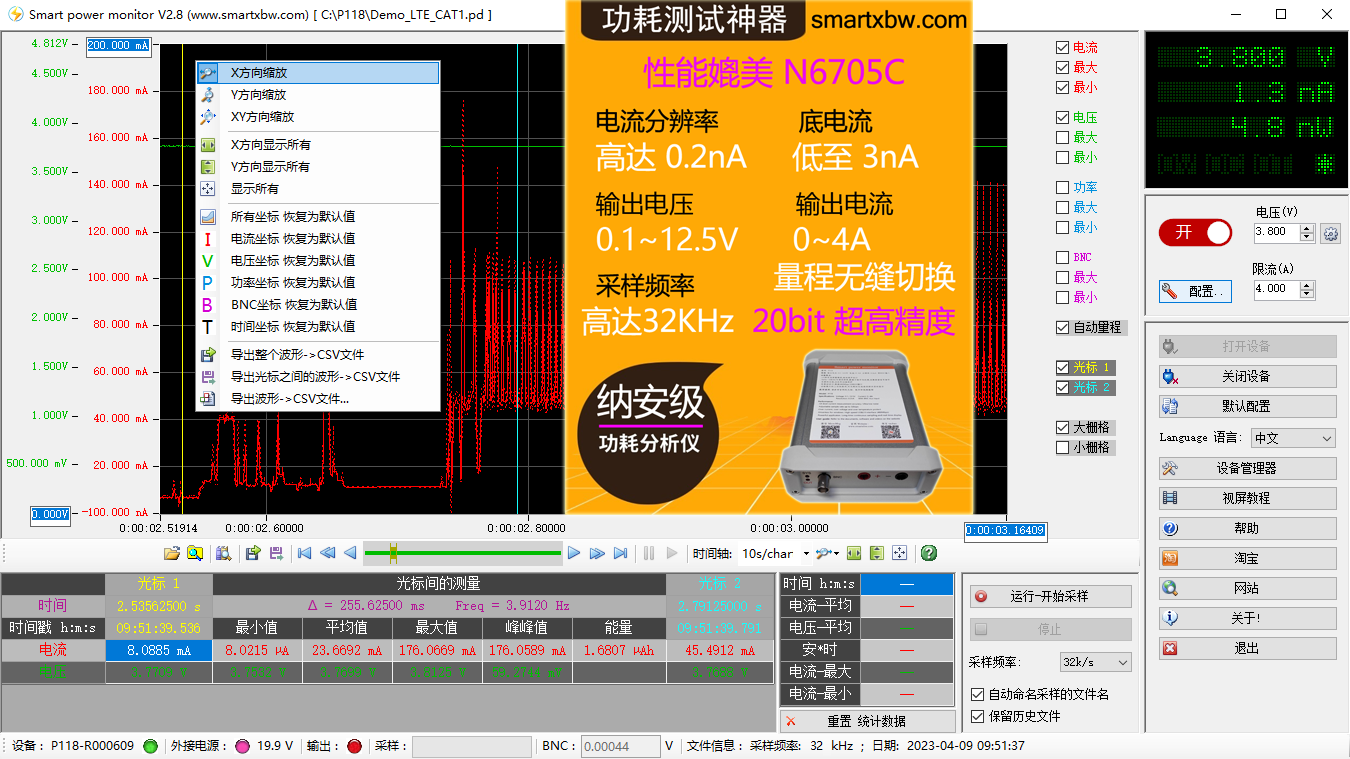1350x759 pixels.
Task: Select BNC坐标 恢复为默认值
Action: pyautogui.click(x=317, y=305)
